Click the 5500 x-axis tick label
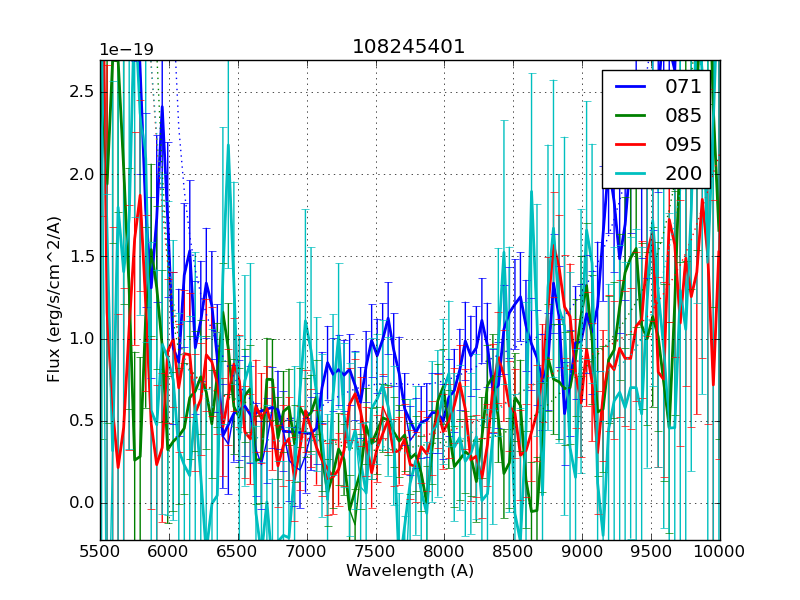This screenshot has height=600, width=800. [x=100, y=551]
